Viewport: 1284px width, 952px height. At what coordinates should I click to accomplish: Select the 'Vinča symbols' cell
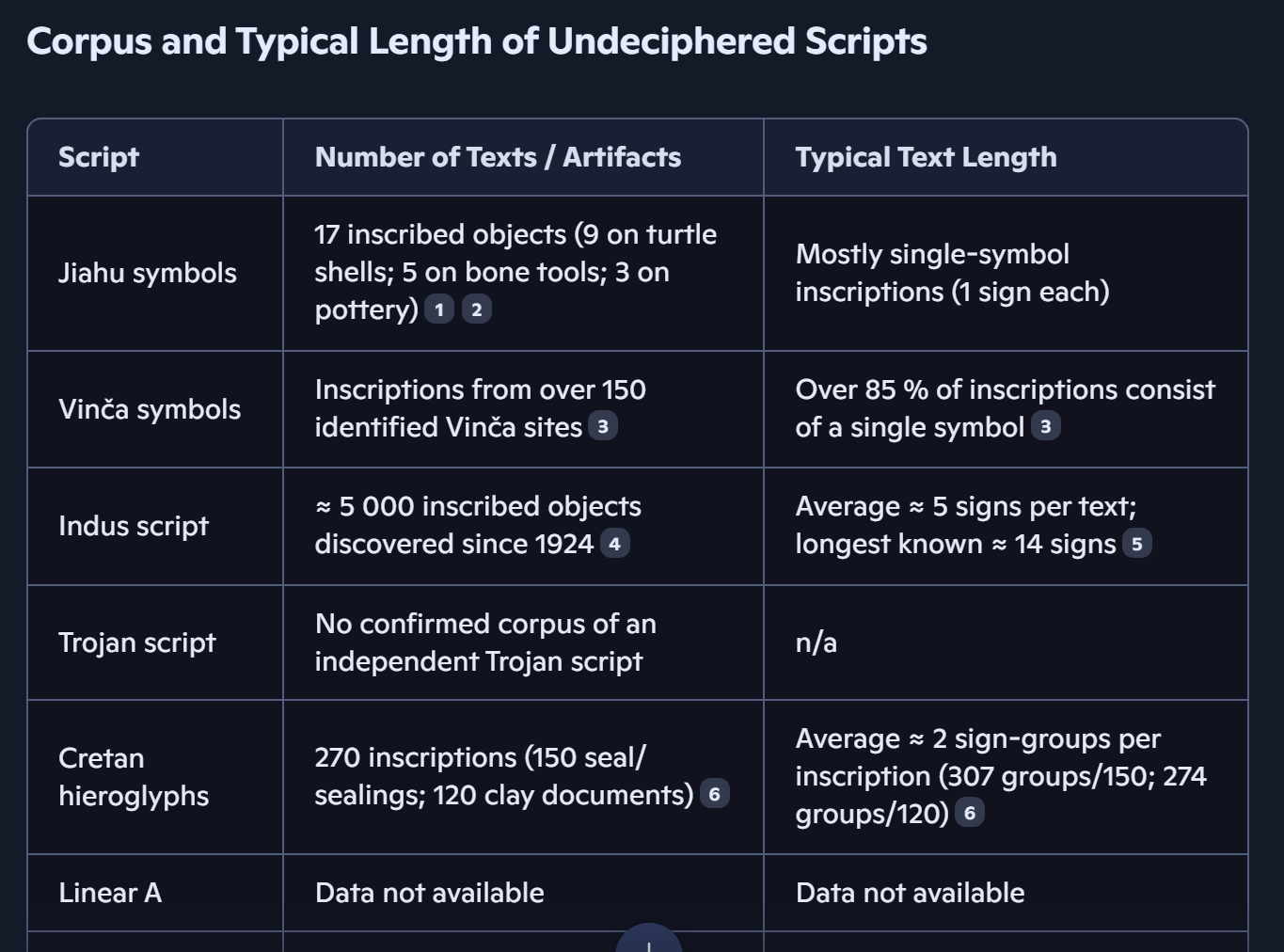(x=150, y=409)
